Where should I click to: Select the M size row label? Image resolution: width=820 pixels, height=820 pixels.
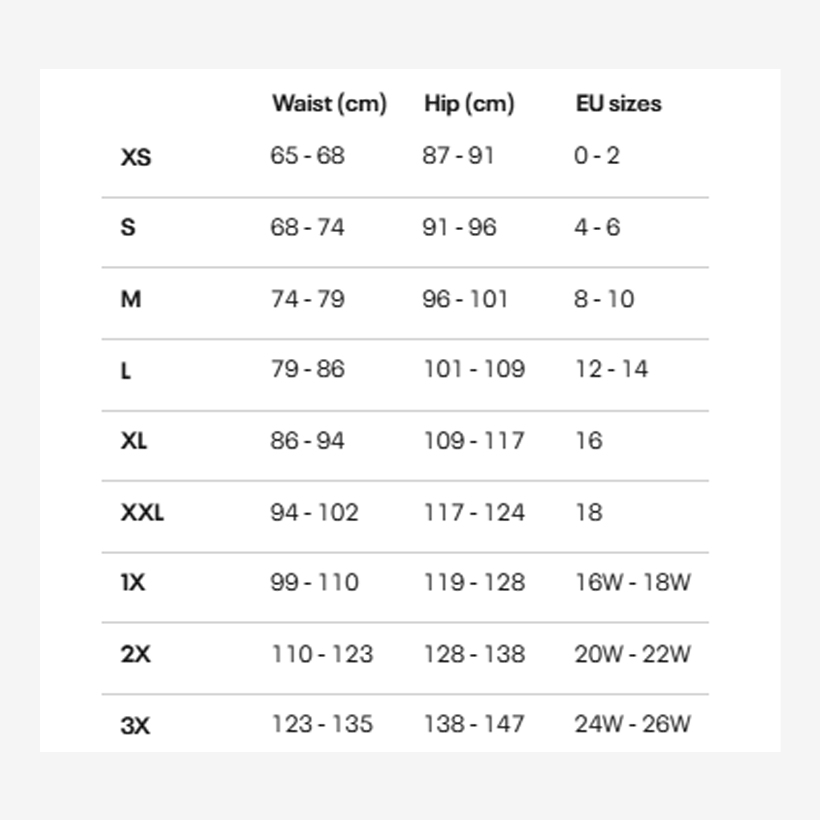point(131,299)
